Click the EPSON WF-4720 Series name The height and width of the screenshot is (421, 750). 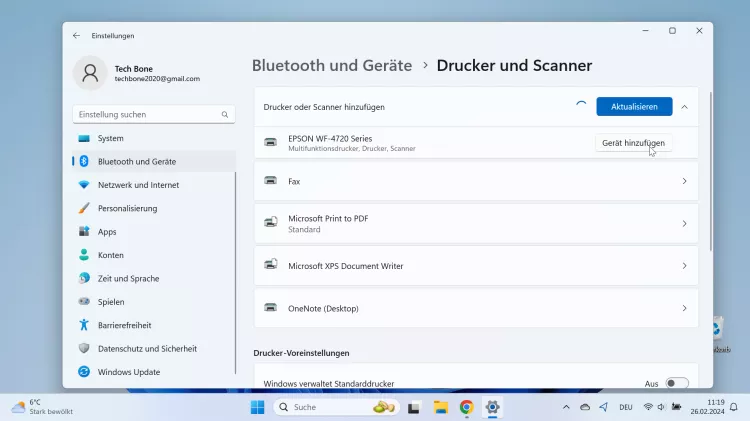(330, 138)
